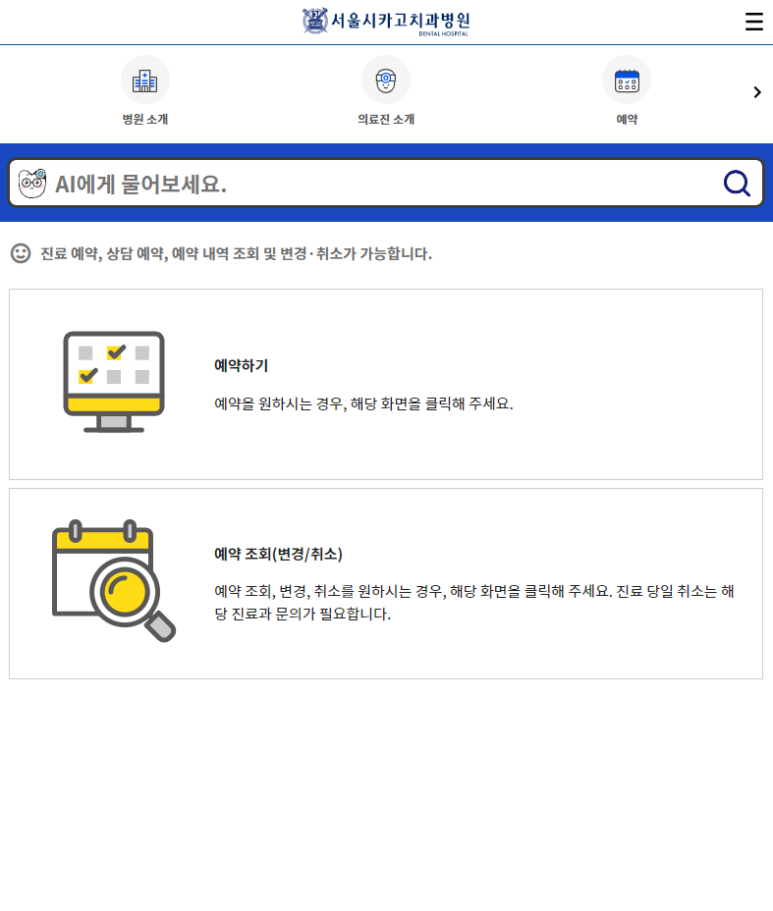Click the AI owl mascot icon

tap(32, 184)
